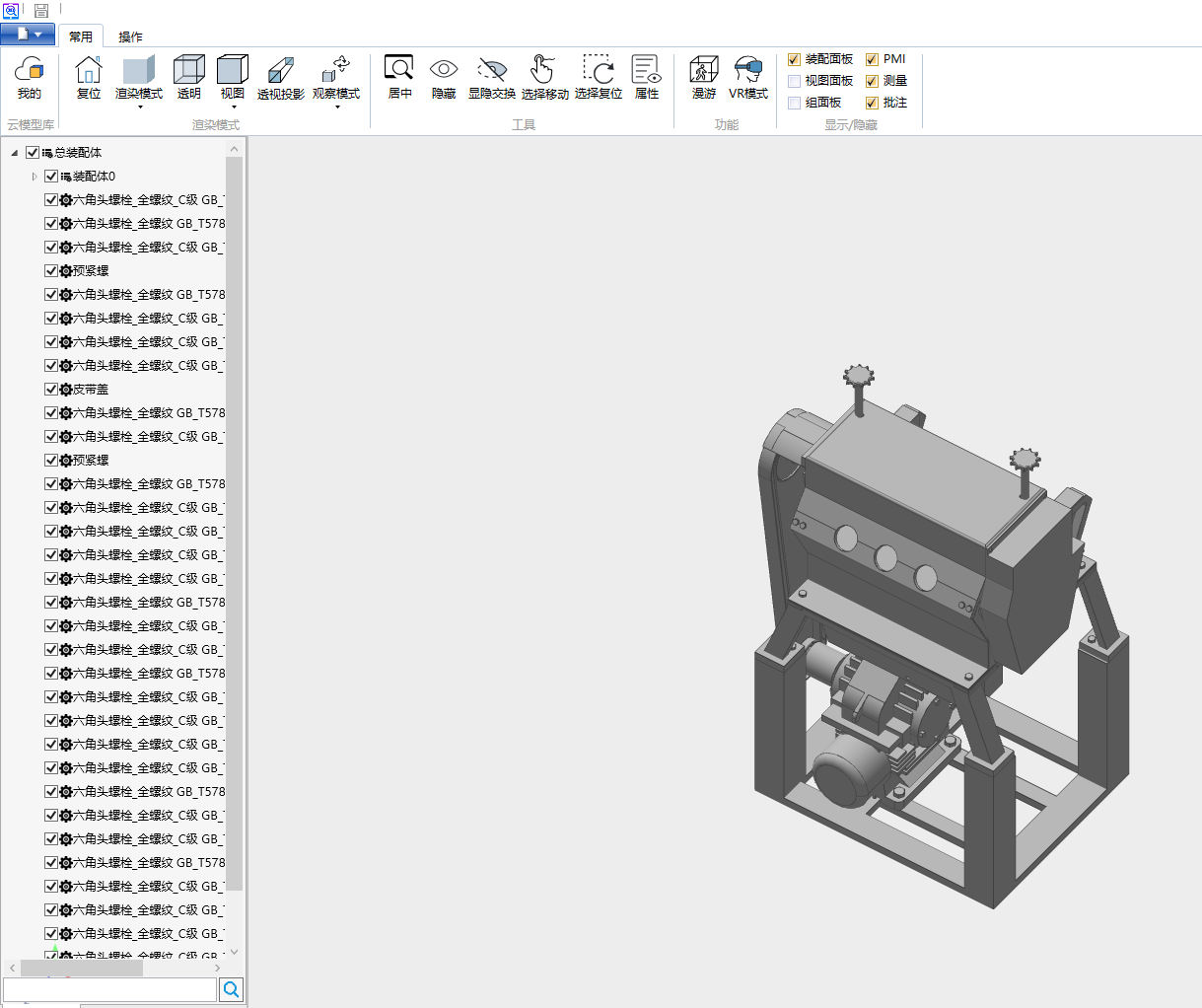Open the 渲染模式 dropdown
Screen dimensions: 1202x1008
click(x=139, y=81)
